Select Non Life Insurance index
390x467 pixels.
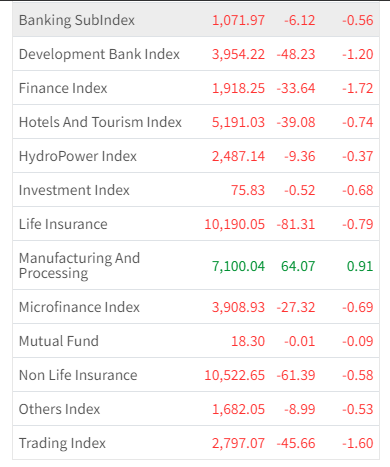coord(196,375)
